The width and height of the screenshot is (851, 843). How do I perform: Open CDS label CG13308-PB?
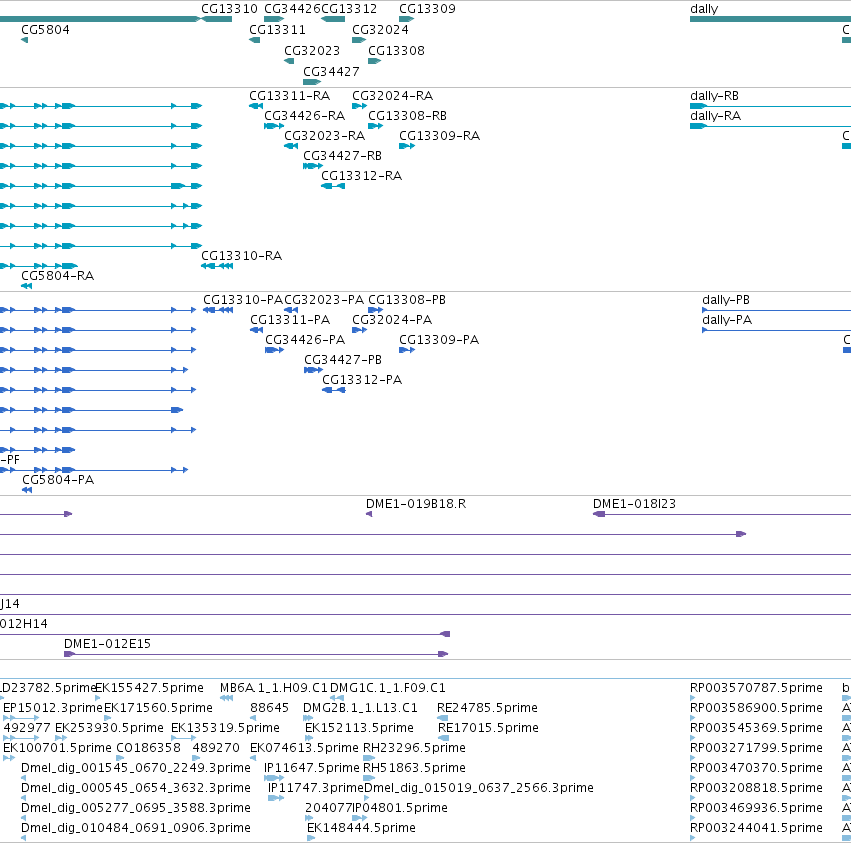coord(407,300)
